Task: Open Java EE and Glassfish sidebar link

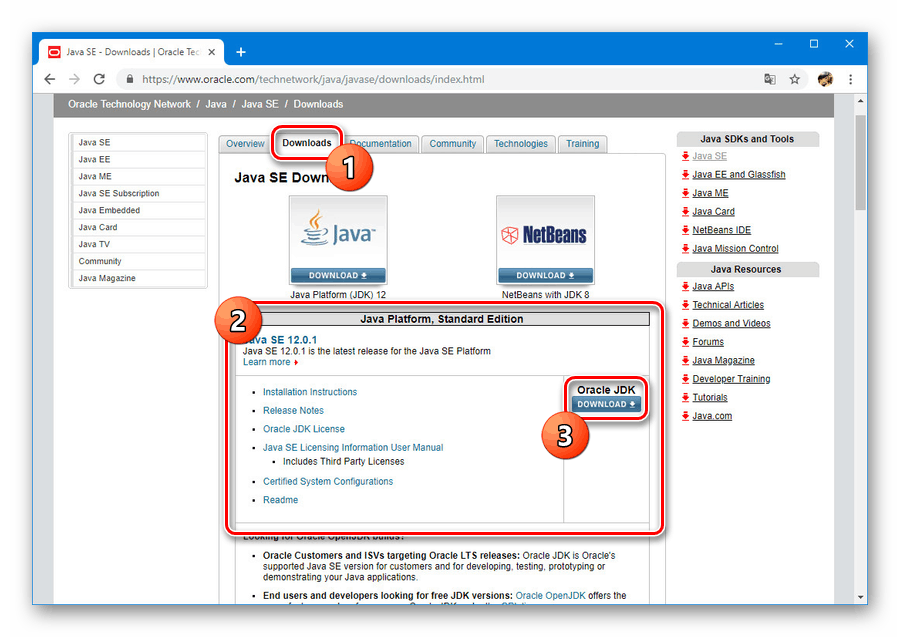Action: coord(739,174)
